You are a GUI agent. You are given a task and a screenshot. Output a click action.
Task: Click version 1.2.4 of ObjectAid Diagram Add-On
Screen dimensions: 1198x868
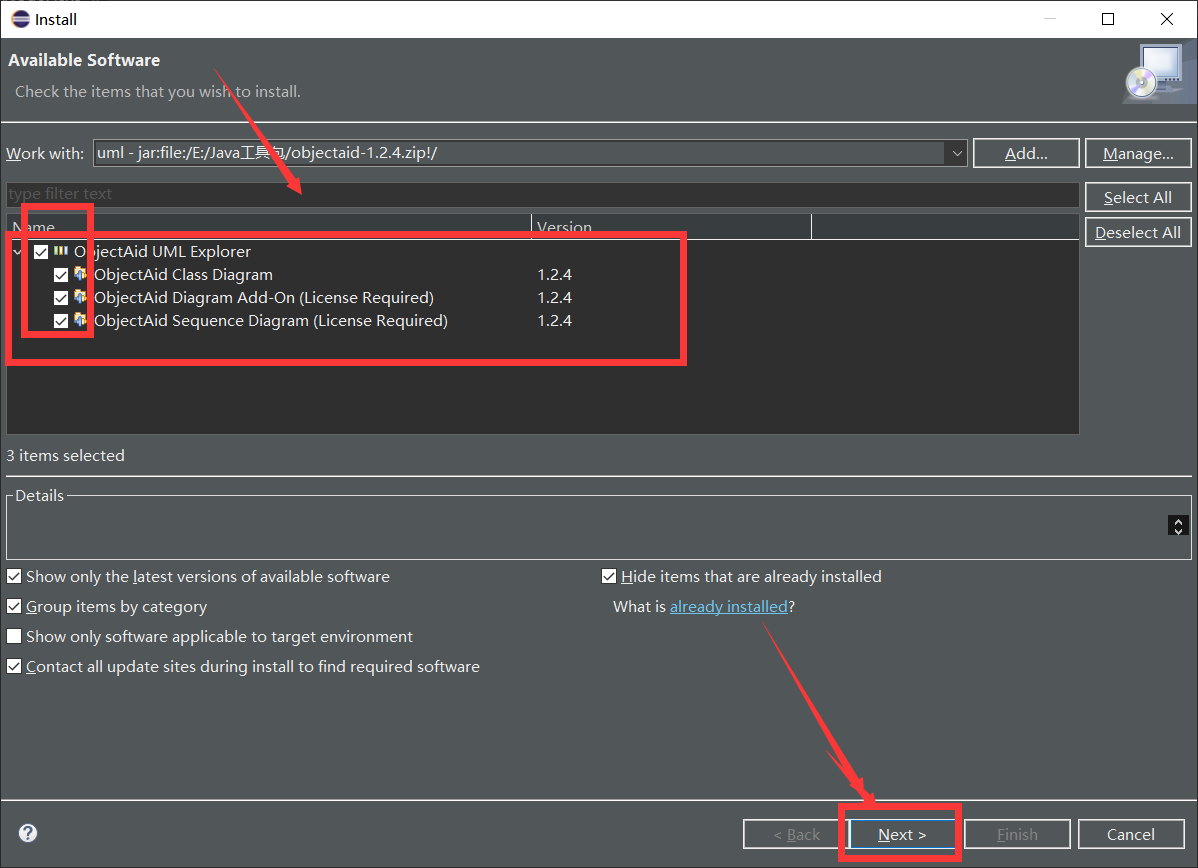click(555, 297)
